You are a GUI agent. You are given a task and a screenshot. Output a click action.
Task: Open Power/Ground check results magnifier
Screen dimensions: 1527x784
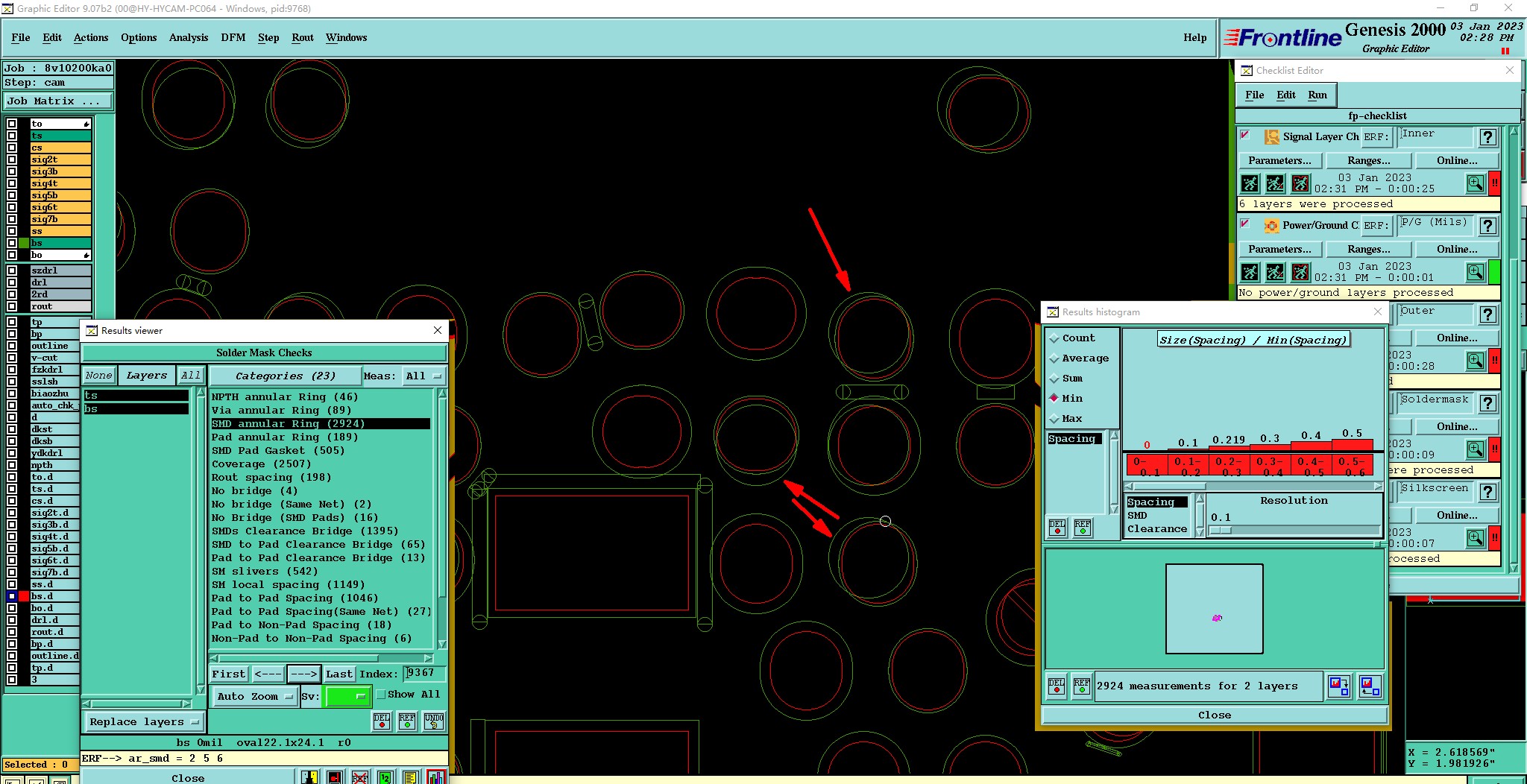1476,272
